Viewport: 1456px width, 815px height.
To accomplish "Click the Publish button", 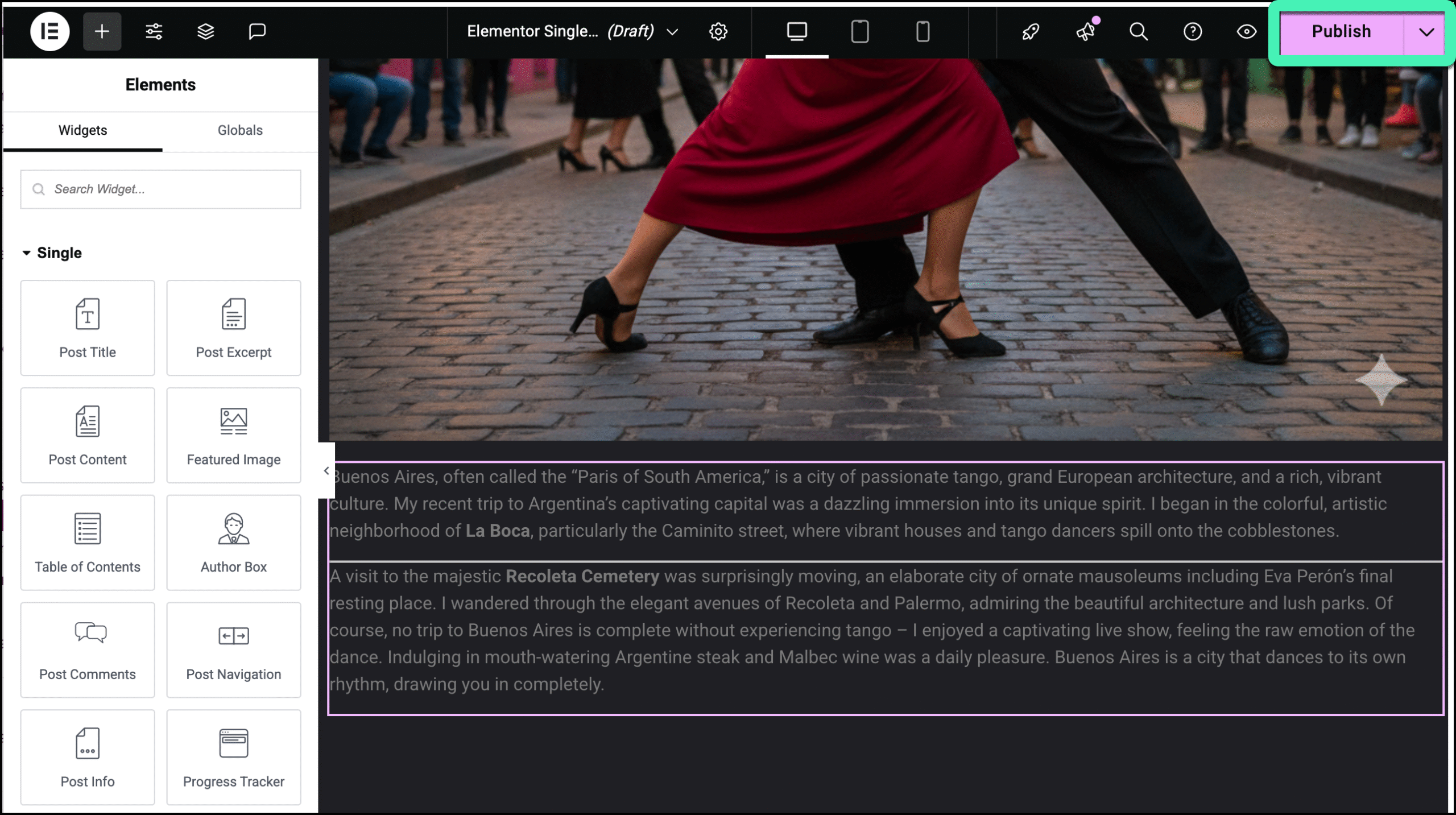I will (1341, 32).
